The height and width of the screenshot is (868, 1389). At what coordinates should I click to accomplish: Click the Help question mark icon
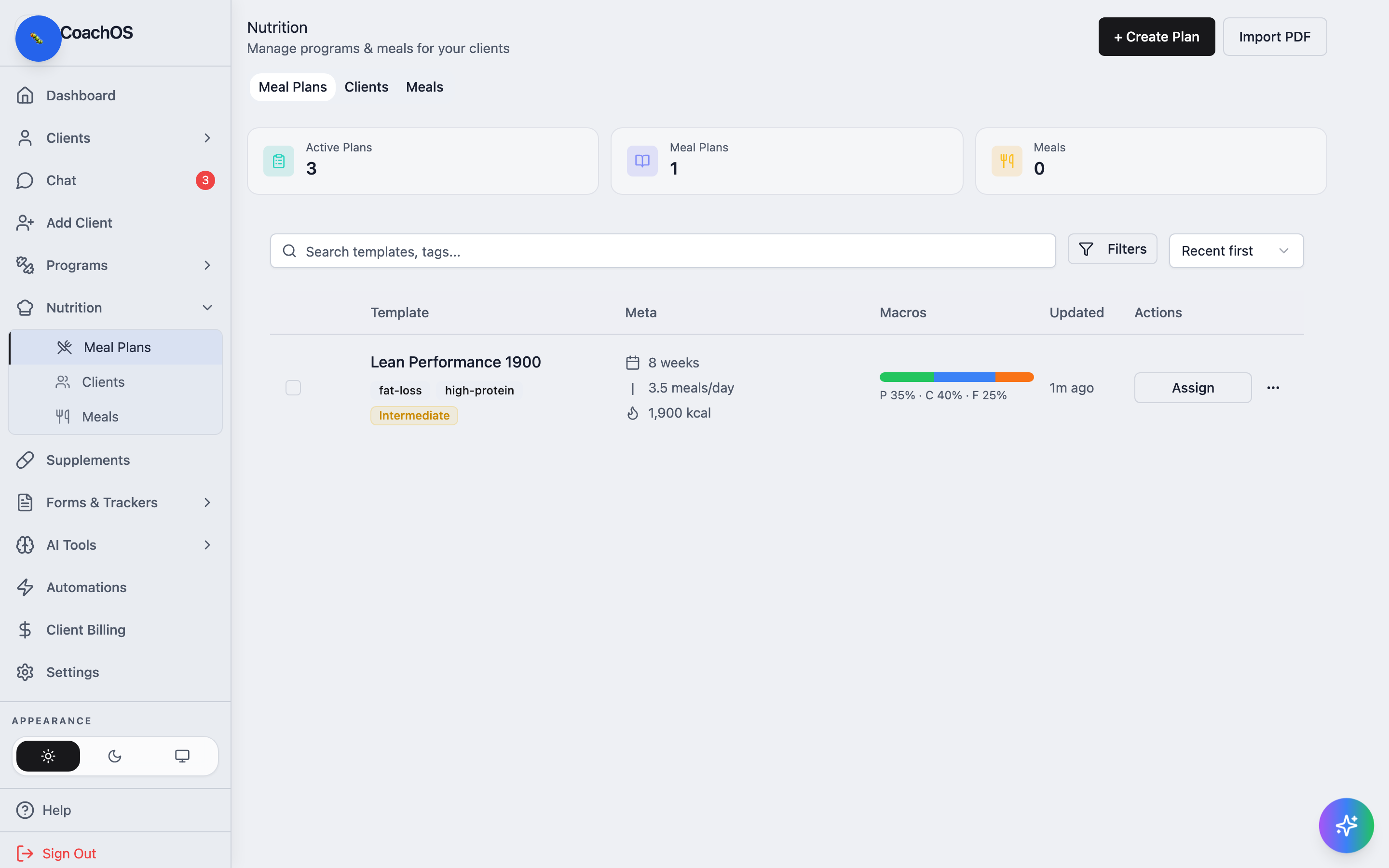click(25, 810)
